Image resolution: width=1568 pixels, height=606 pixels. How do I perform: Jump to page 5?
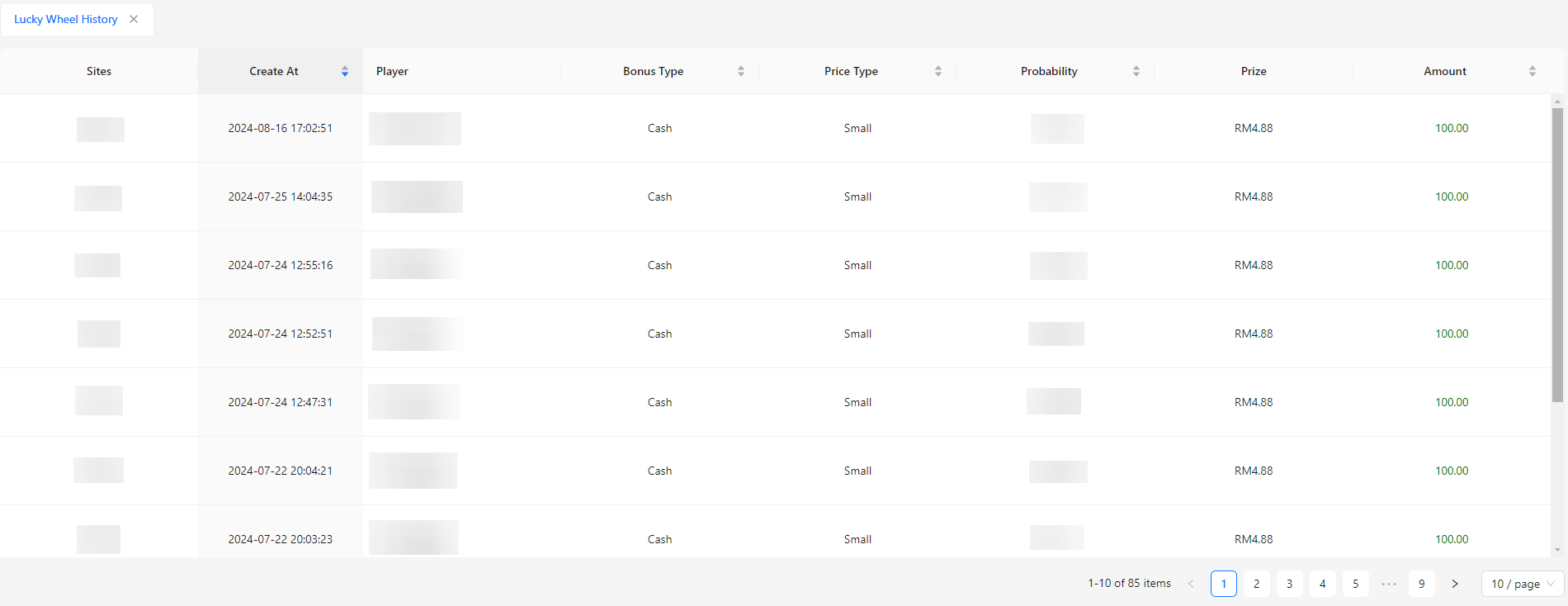1356,584
